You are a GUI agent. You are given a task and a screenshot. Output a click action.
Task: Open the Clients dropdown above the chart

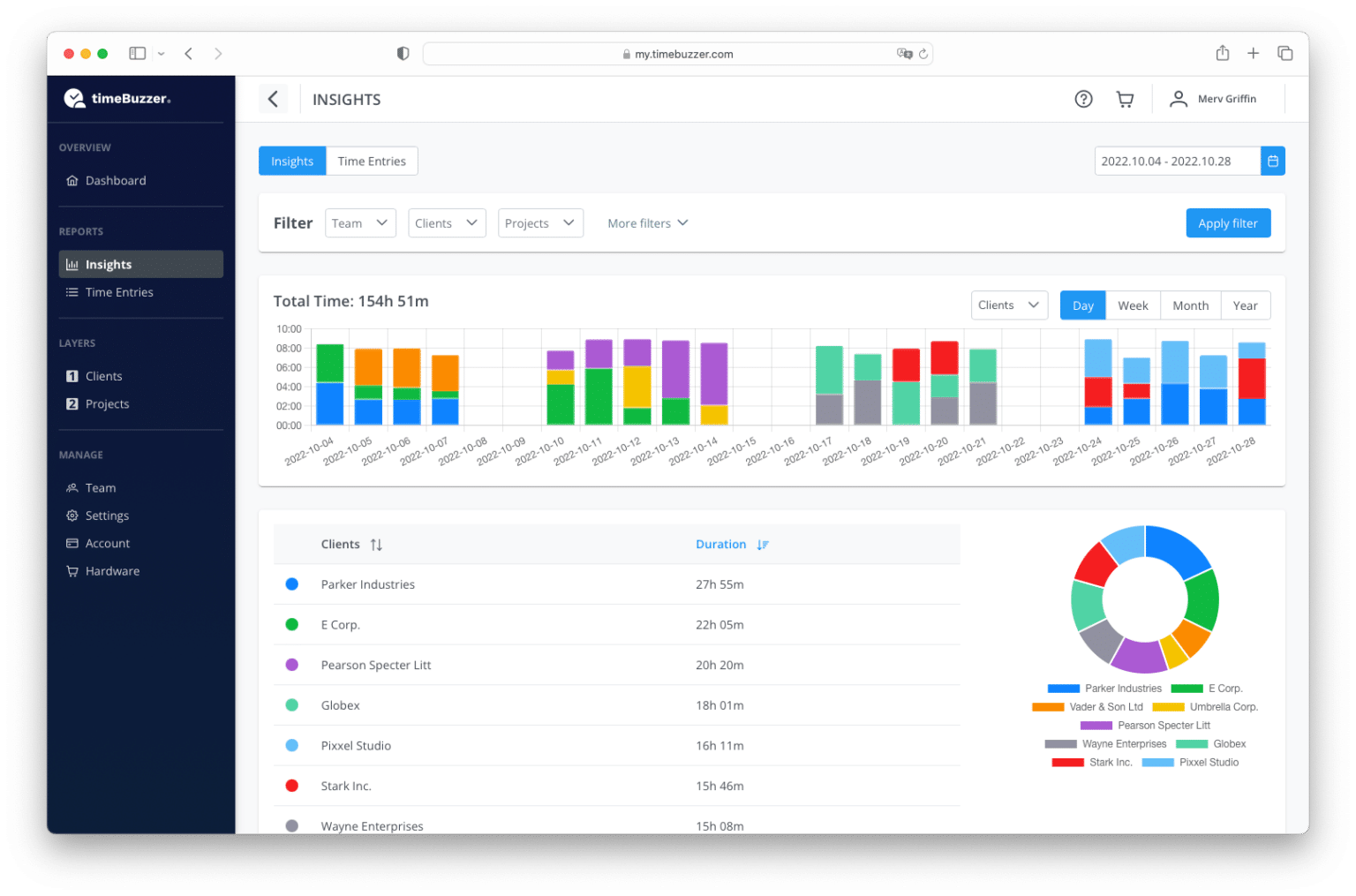1009,305
